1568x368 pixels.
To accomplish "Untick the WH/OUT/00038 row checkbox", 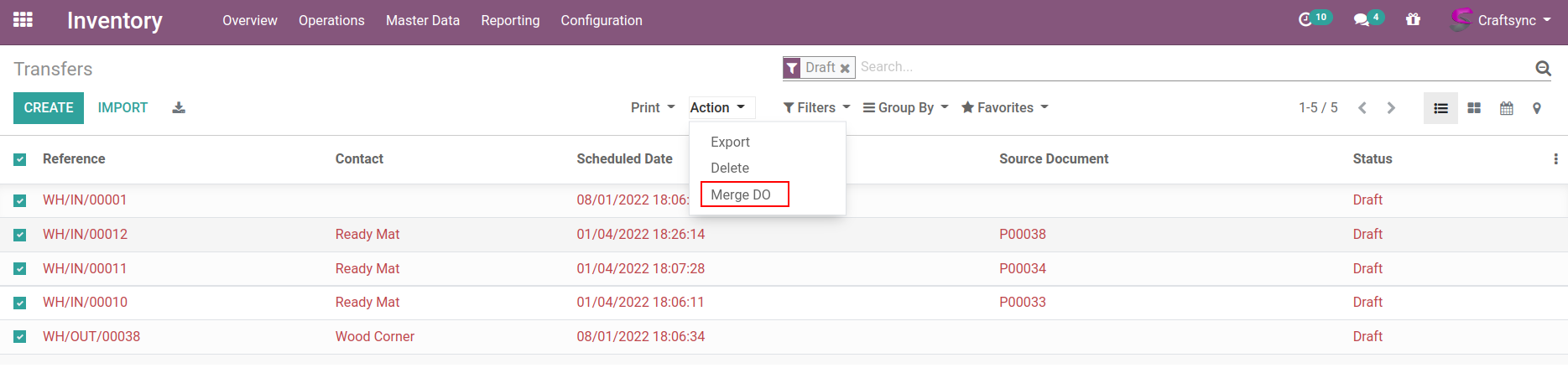I will click(20, 337).
